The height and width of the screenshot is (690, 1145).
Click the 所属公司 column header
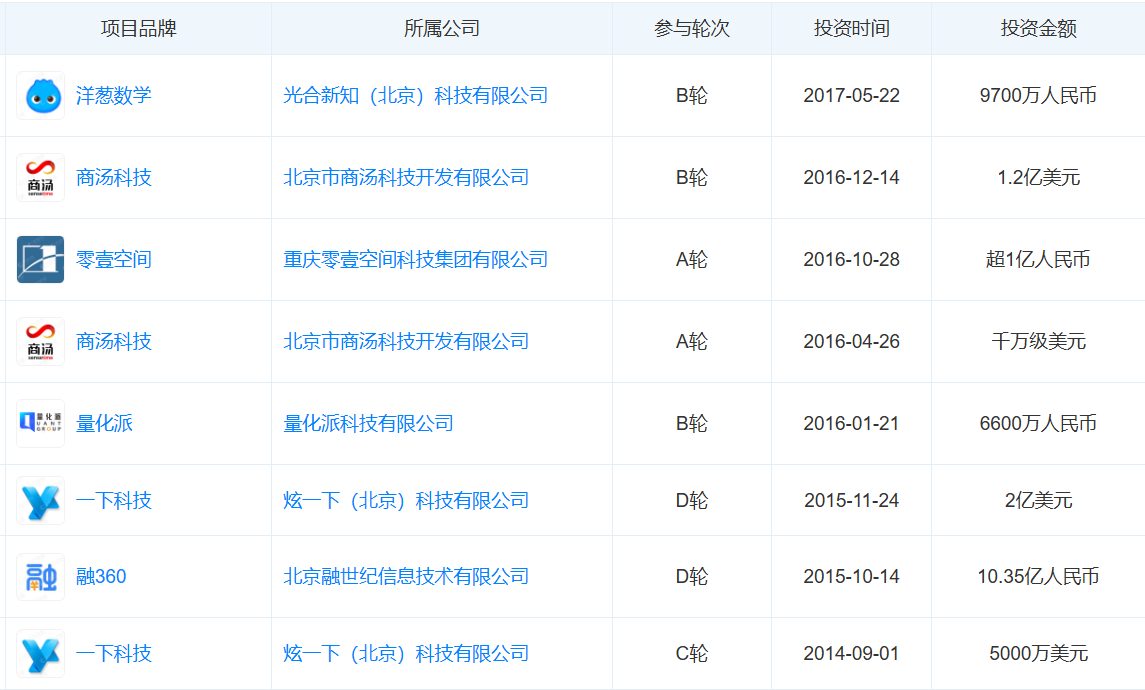click(x=442, y=28)
